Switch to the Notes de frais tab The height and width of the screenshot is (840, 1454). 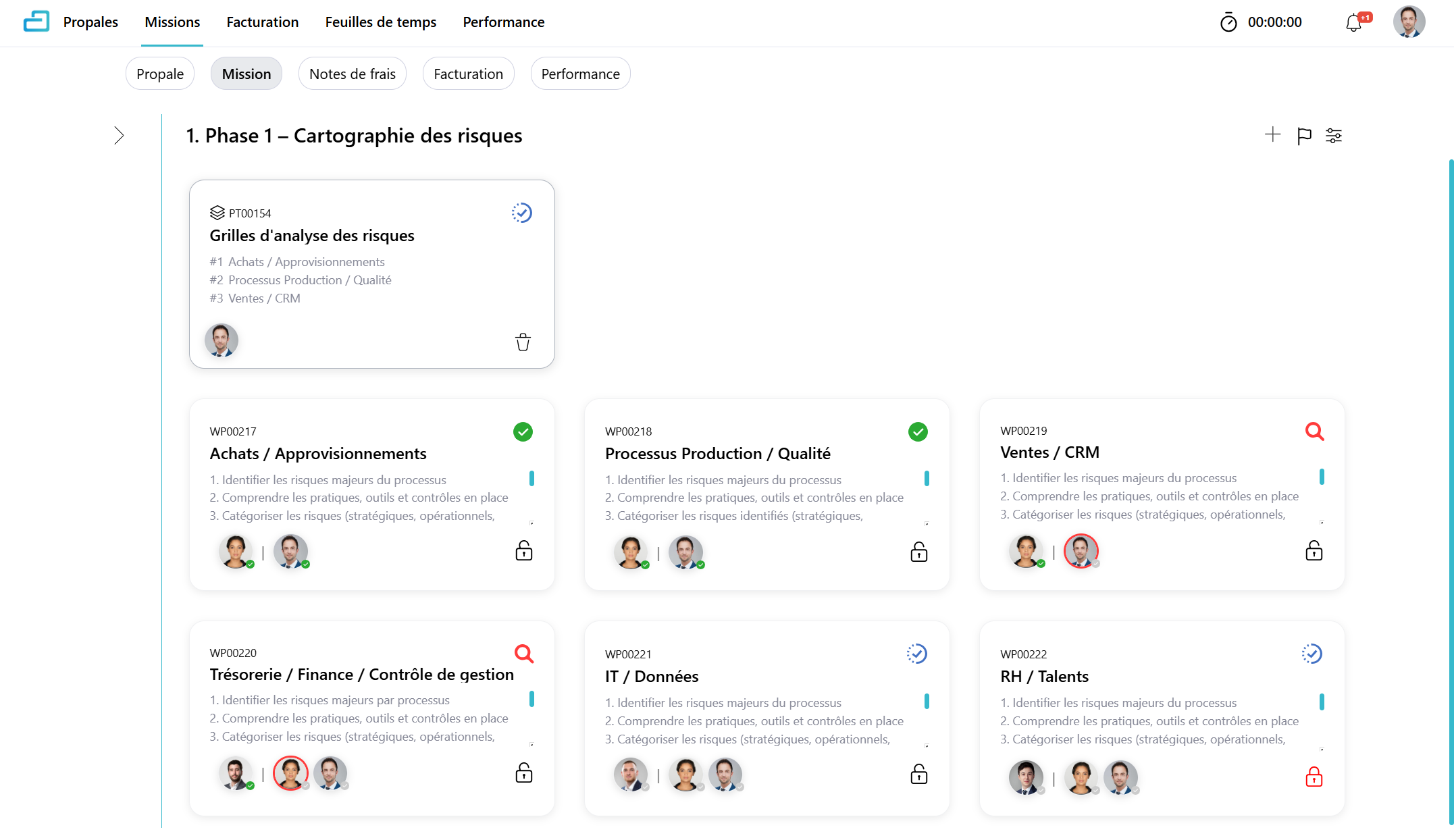pos(353,74)
